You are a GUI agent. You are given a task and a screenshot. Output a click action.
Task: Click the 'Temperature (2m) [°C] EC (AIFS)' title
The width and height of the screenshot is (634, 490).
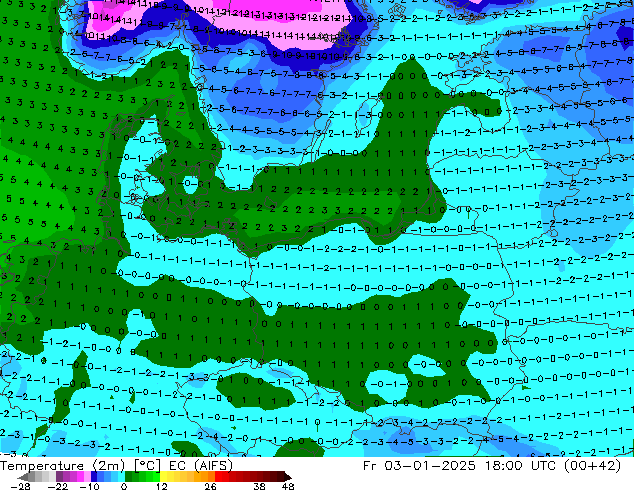pyautogui.click(x=116, y=466)
